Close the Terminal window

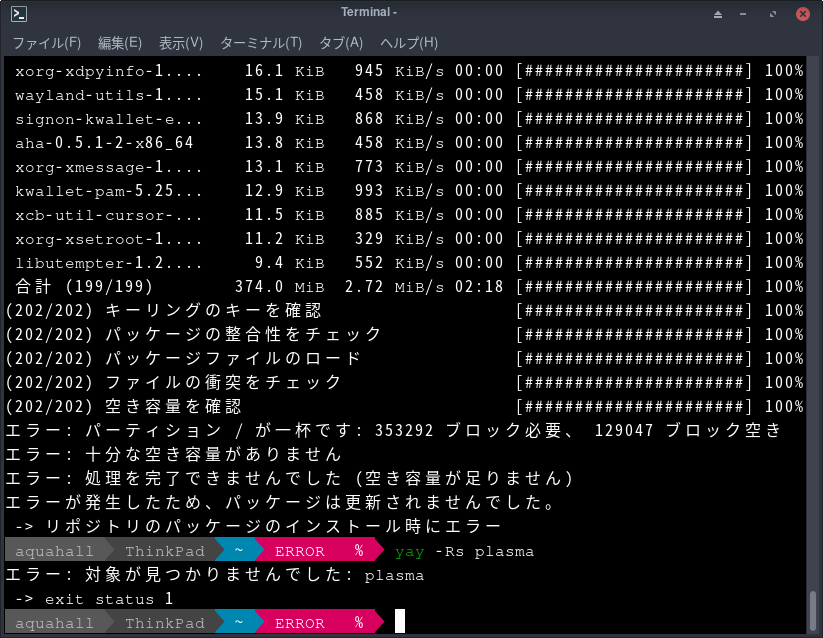click(803, 14)
